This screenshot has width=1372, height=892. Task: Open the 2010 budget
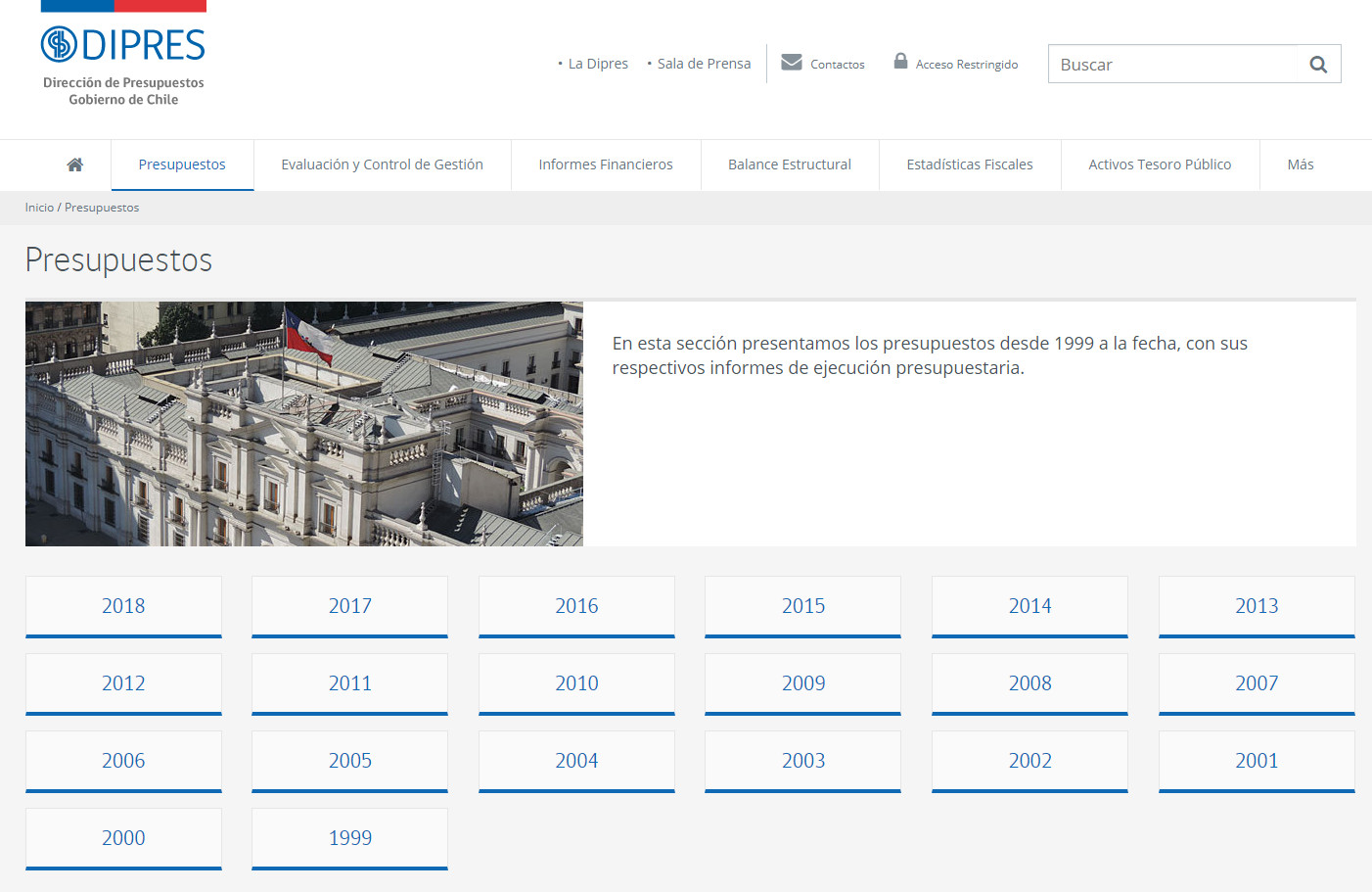pyautogui.click(x=576, y=683)
